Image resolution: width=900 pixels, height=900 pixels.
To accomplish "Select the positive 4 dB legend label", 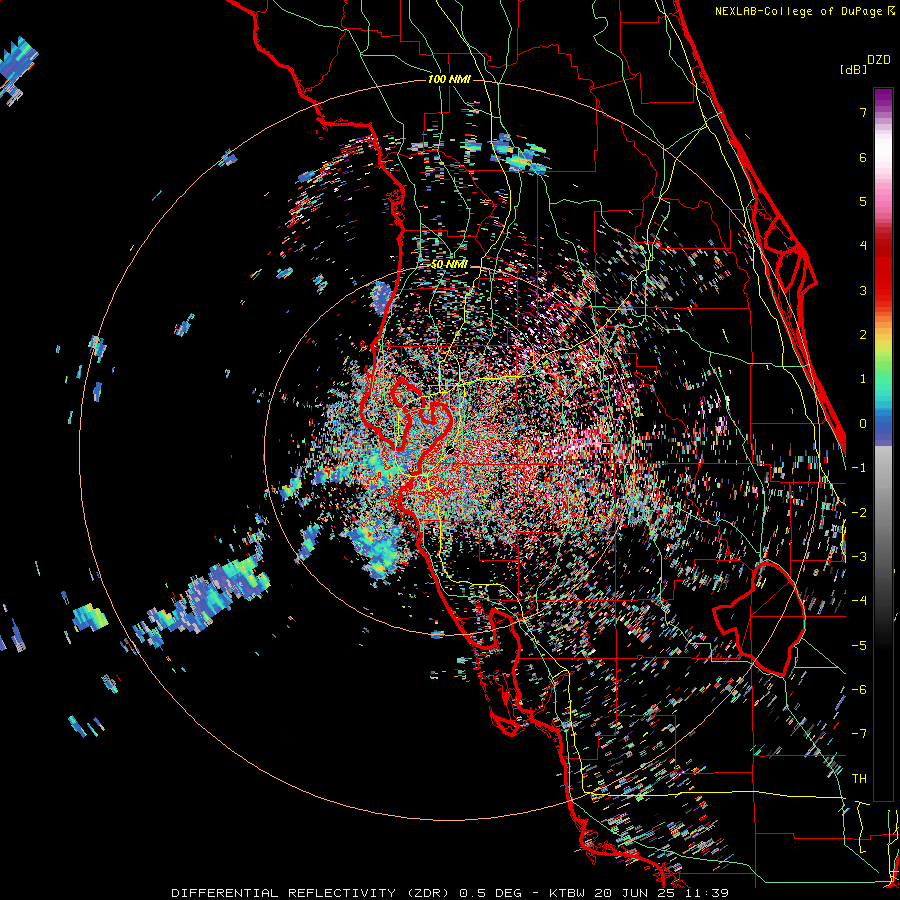I will tap(863, 245).
